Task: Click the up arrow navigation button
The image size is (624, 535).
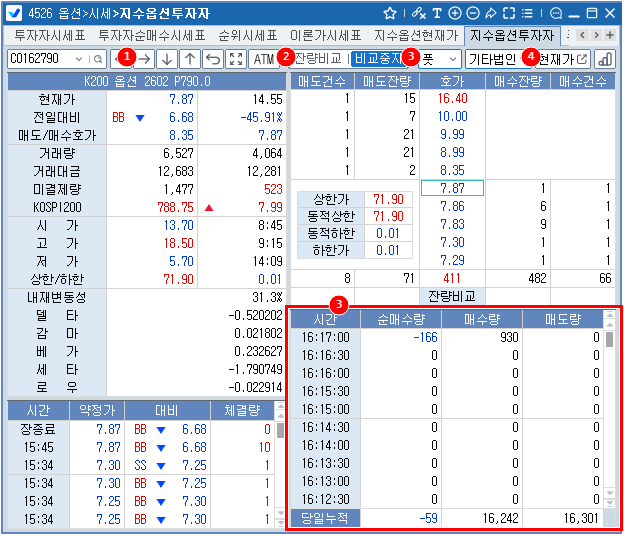Action: tap(190, 59)
